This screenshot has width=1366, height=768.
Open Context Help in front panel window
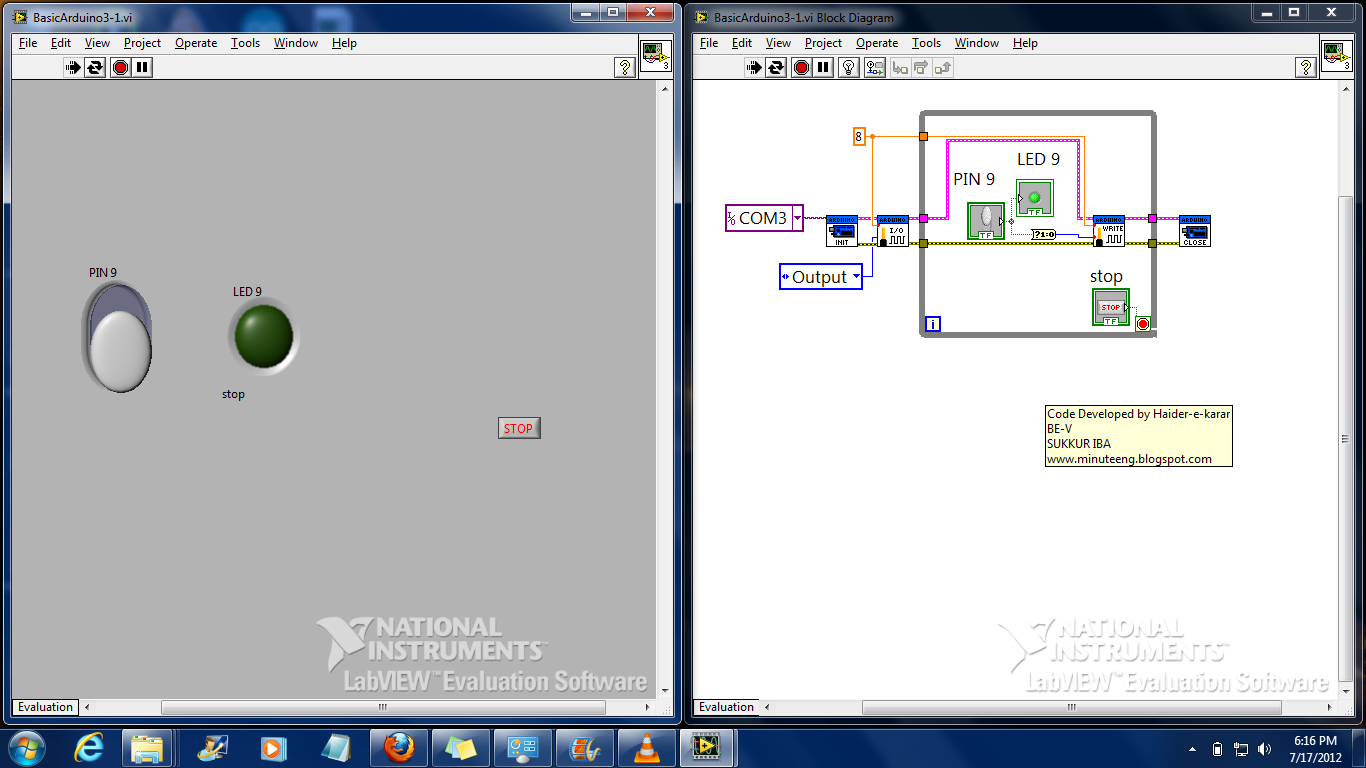click(625, 67)
